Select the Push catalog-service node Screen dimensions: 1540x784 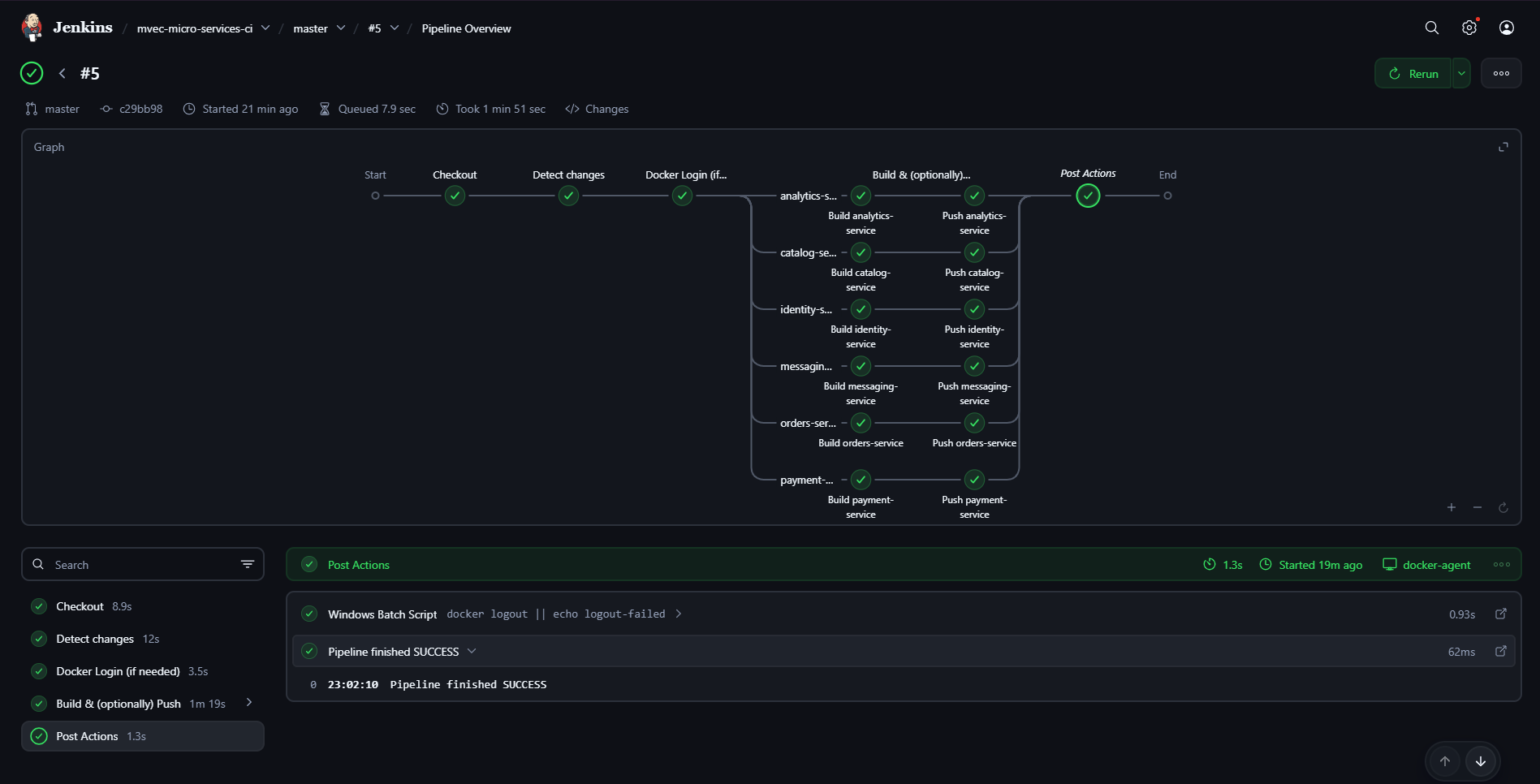coord(974,252)
